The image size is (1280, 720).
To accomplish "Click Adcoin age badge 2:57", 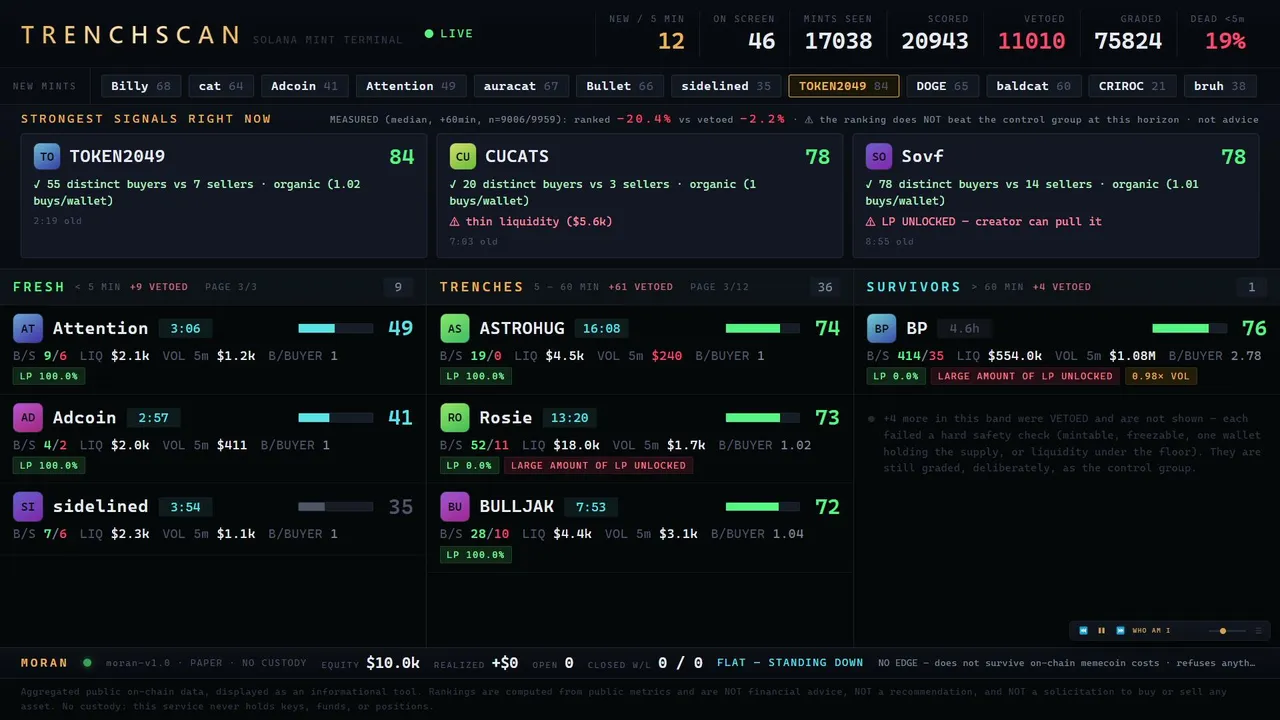I will pyautogui.click(x=153, y=417).
